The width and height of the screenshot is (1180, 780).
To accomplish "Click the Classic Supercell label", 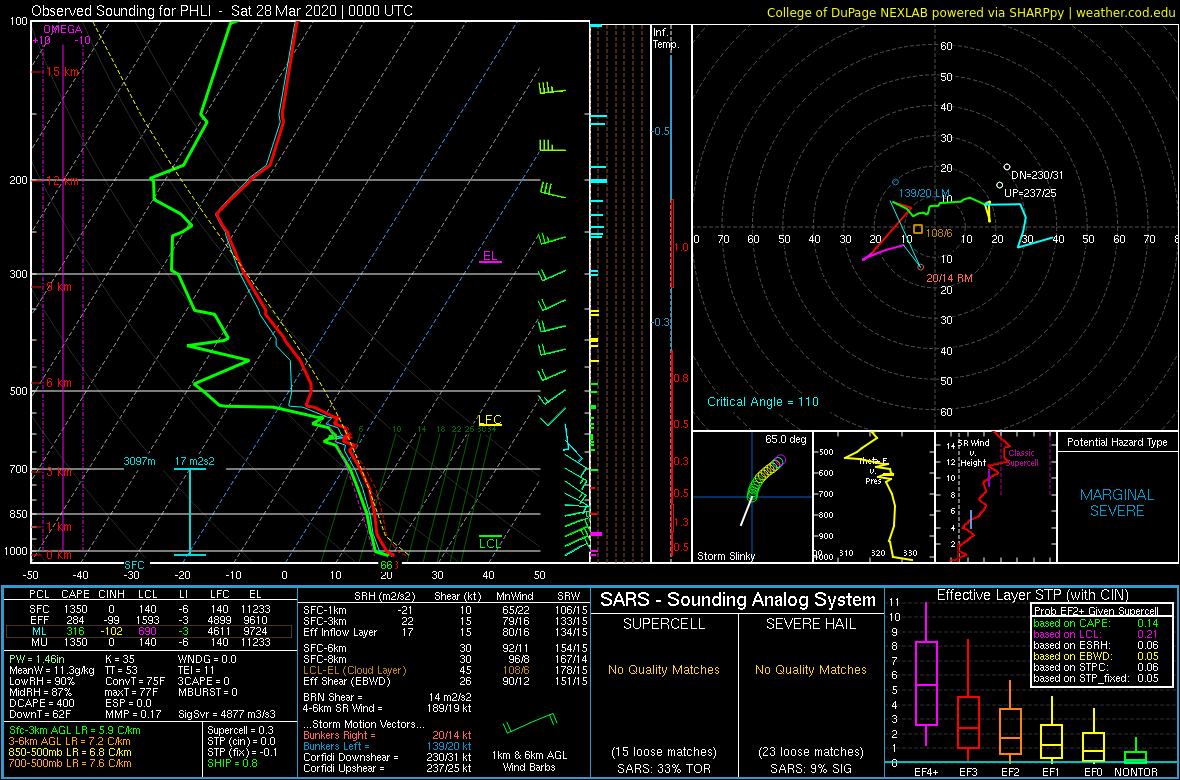I will click(x=1022, y=458).
